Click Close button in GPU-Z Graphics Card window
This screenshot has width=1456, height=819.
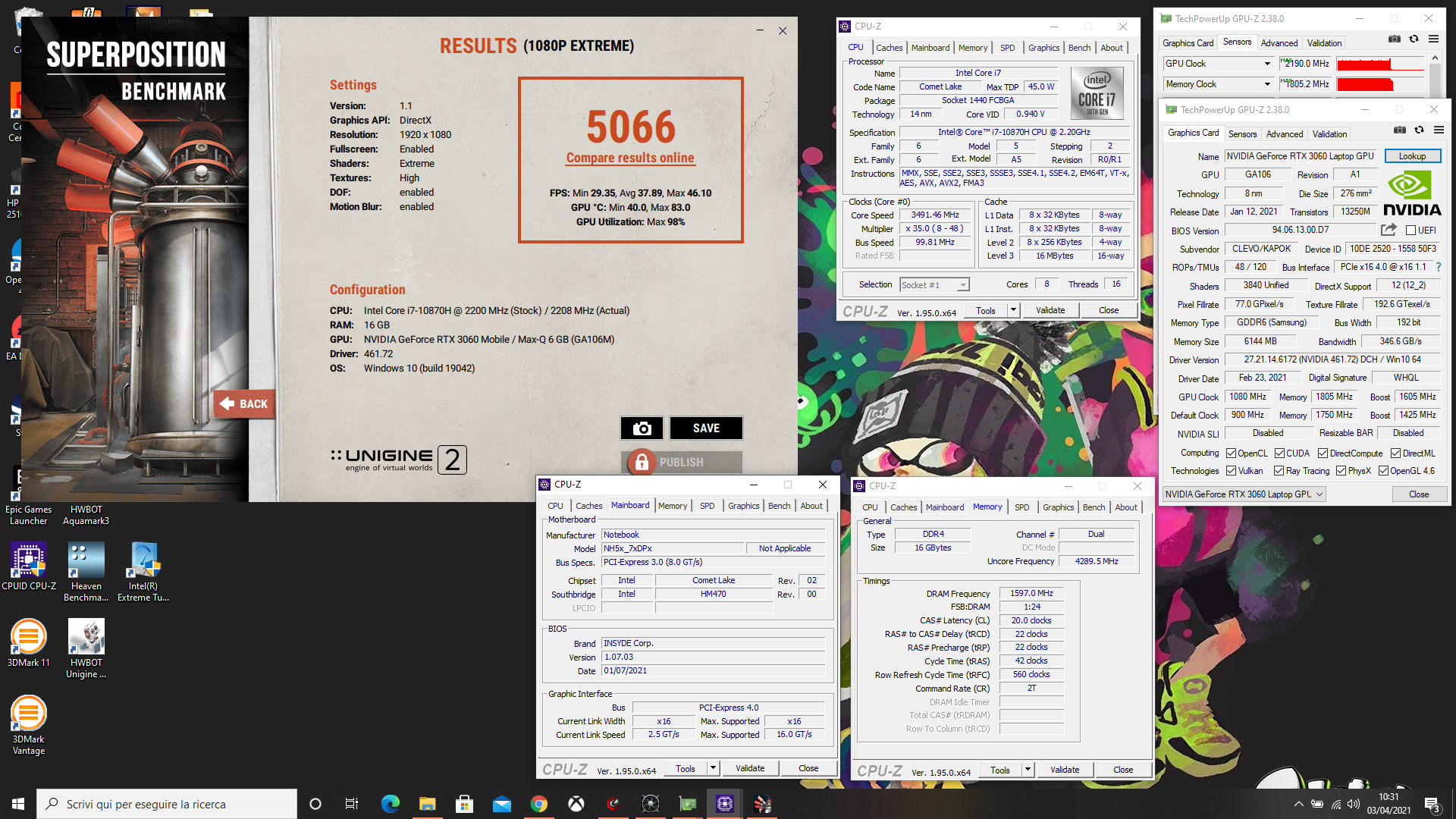(x=1419, y=494)
